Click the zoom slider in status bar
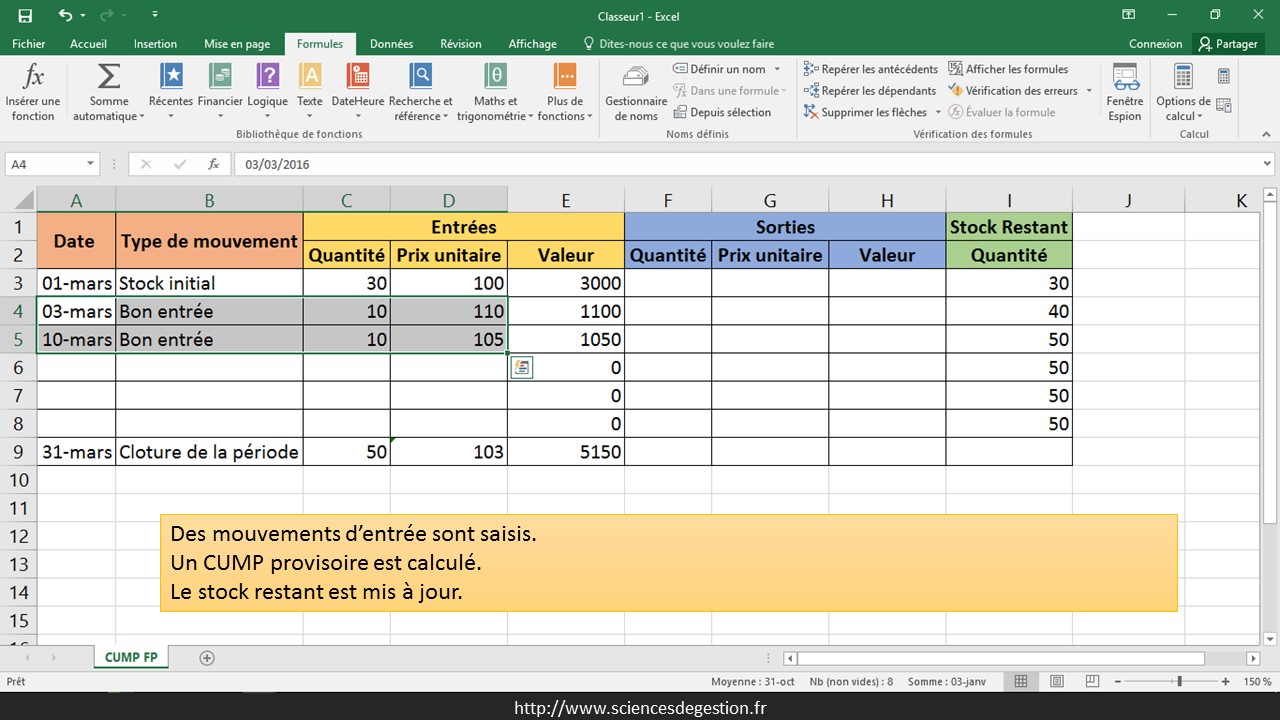 click(x=1180, y=681)
